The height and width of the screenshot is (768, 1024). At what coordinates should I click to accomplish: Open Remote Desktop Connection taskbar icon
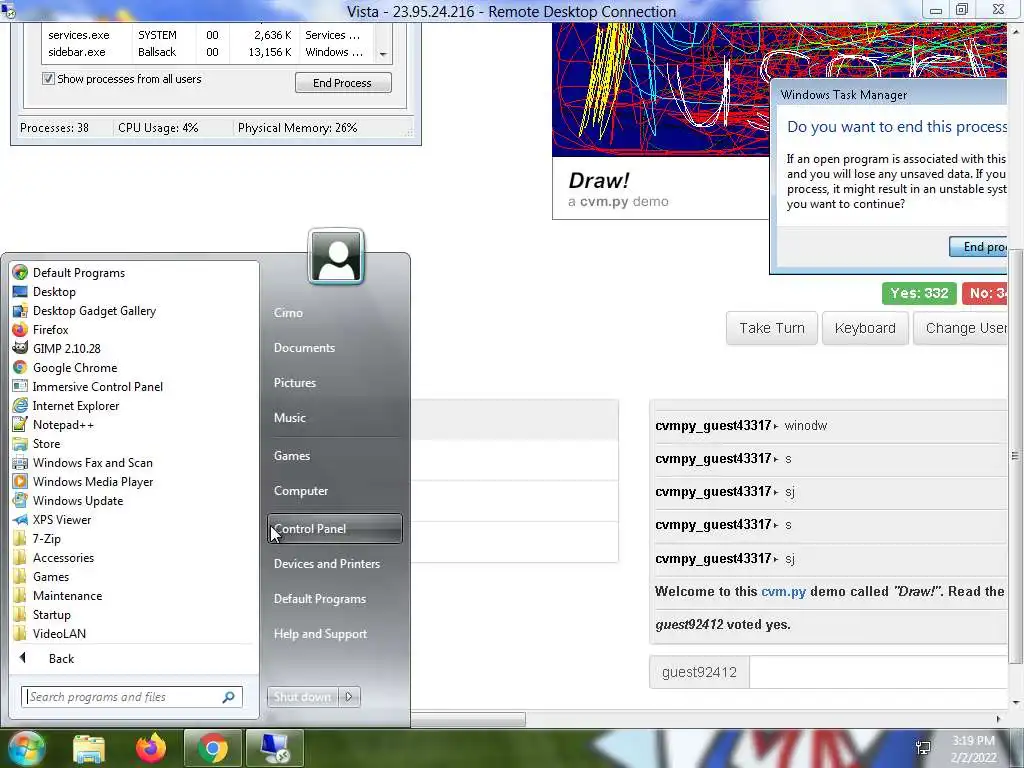[x=274, y=748]
